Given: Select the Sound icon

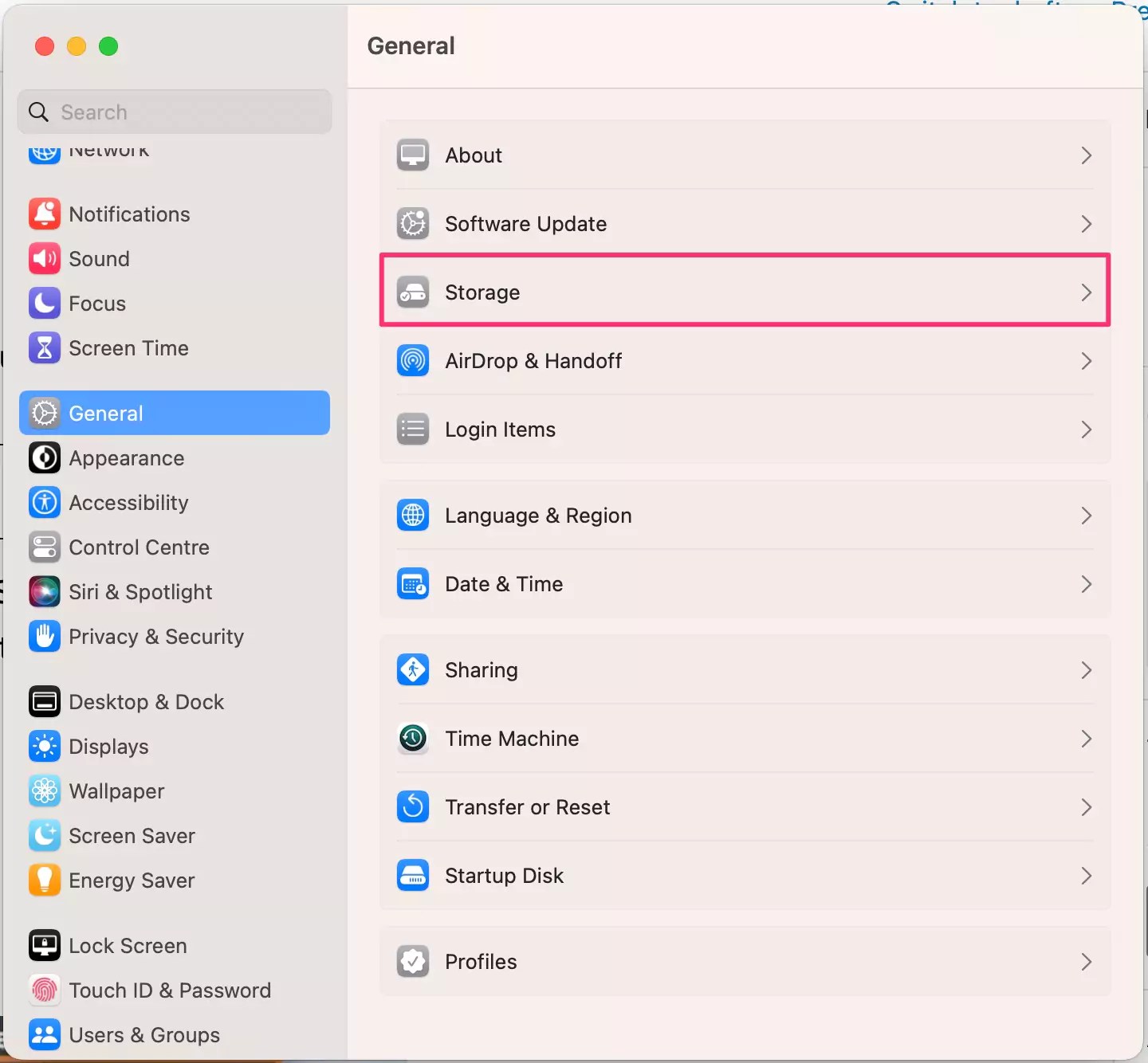Looking at the screenshot, I should pyautogui.click(x=45, y=258).
